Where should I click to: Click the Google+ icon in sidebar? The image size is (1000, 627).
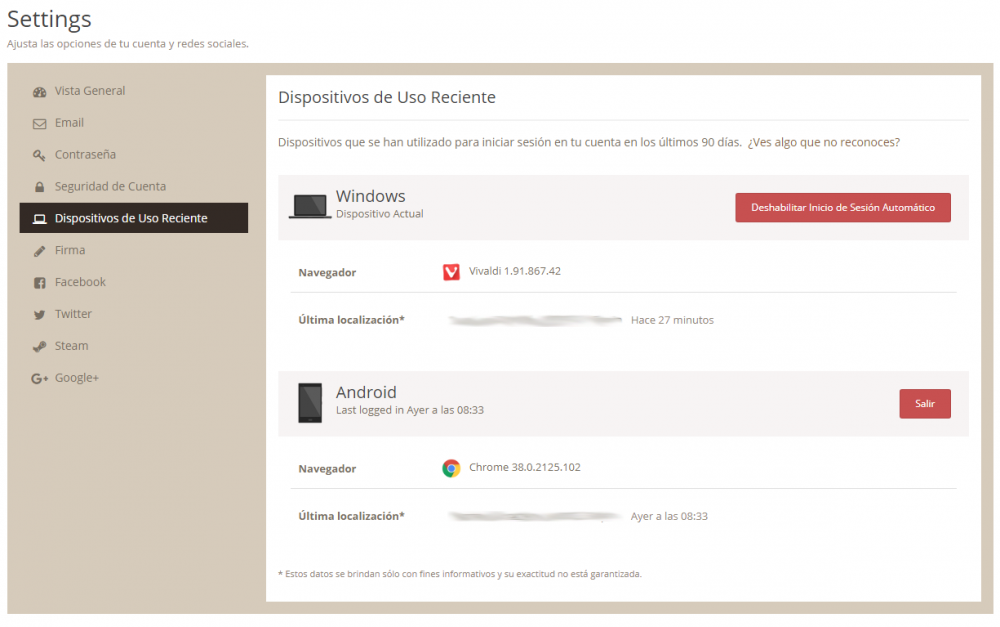click(40, 379)
